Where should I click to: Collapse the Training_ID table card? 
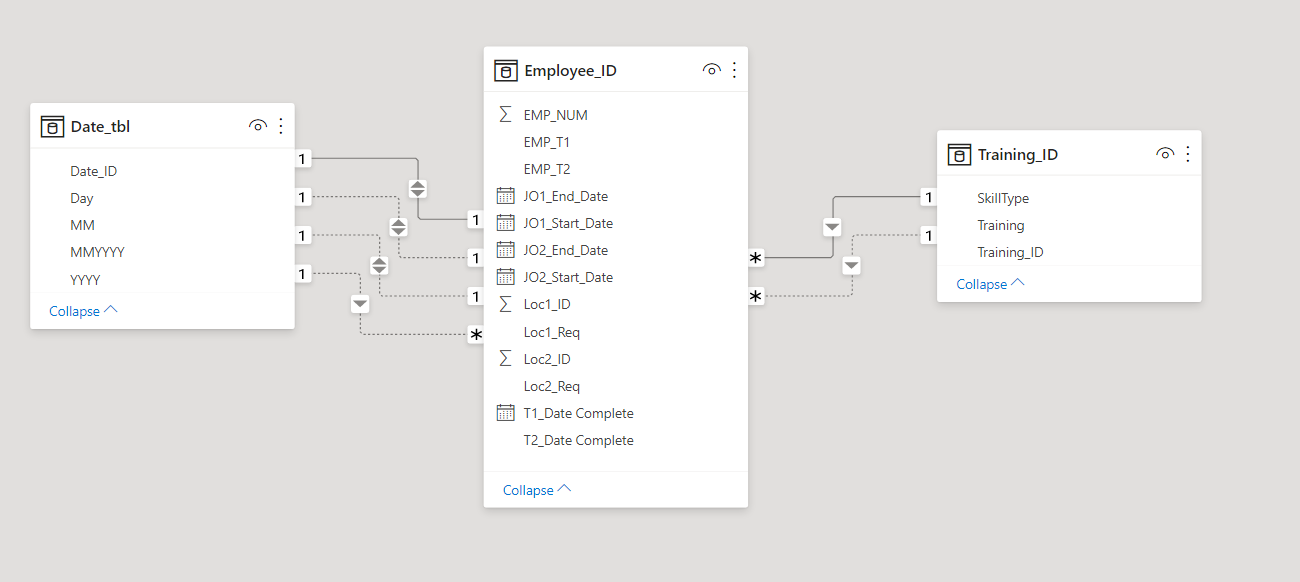pyautogui.click(x=990, y=284)
